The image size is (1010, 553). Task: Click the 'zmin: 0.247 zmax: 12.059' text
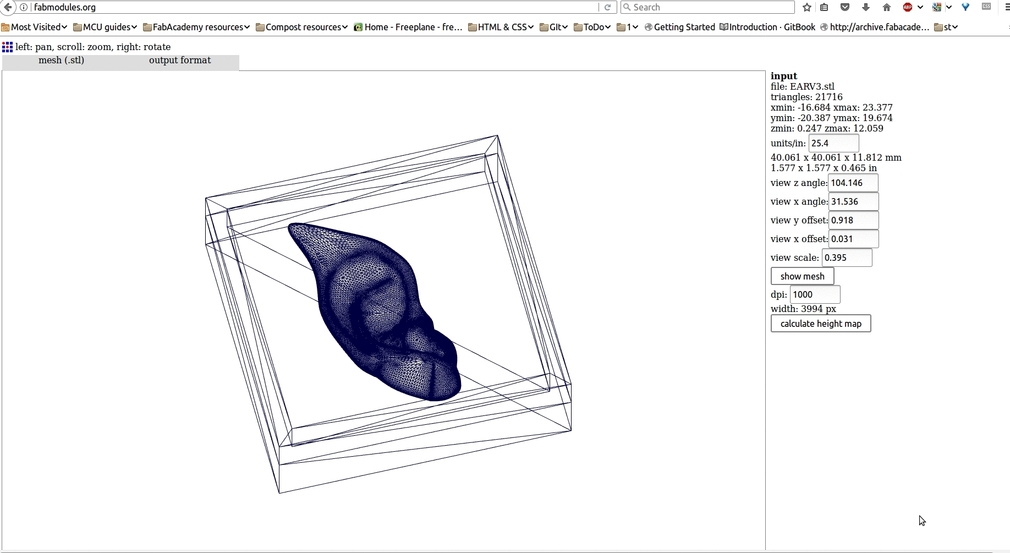[x=827, y=128]
